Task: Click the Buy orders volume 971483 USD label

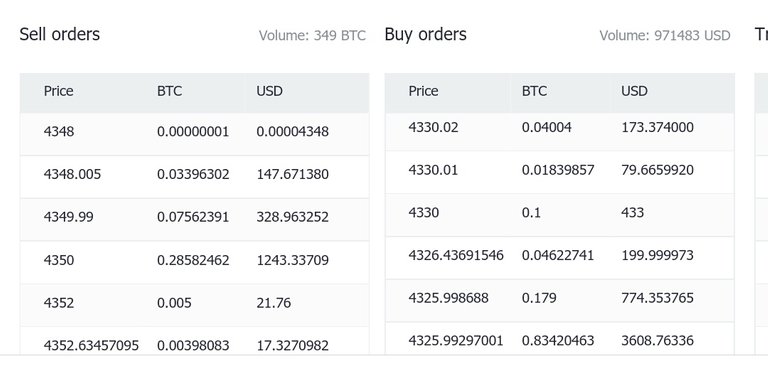Action: point(665,35)
